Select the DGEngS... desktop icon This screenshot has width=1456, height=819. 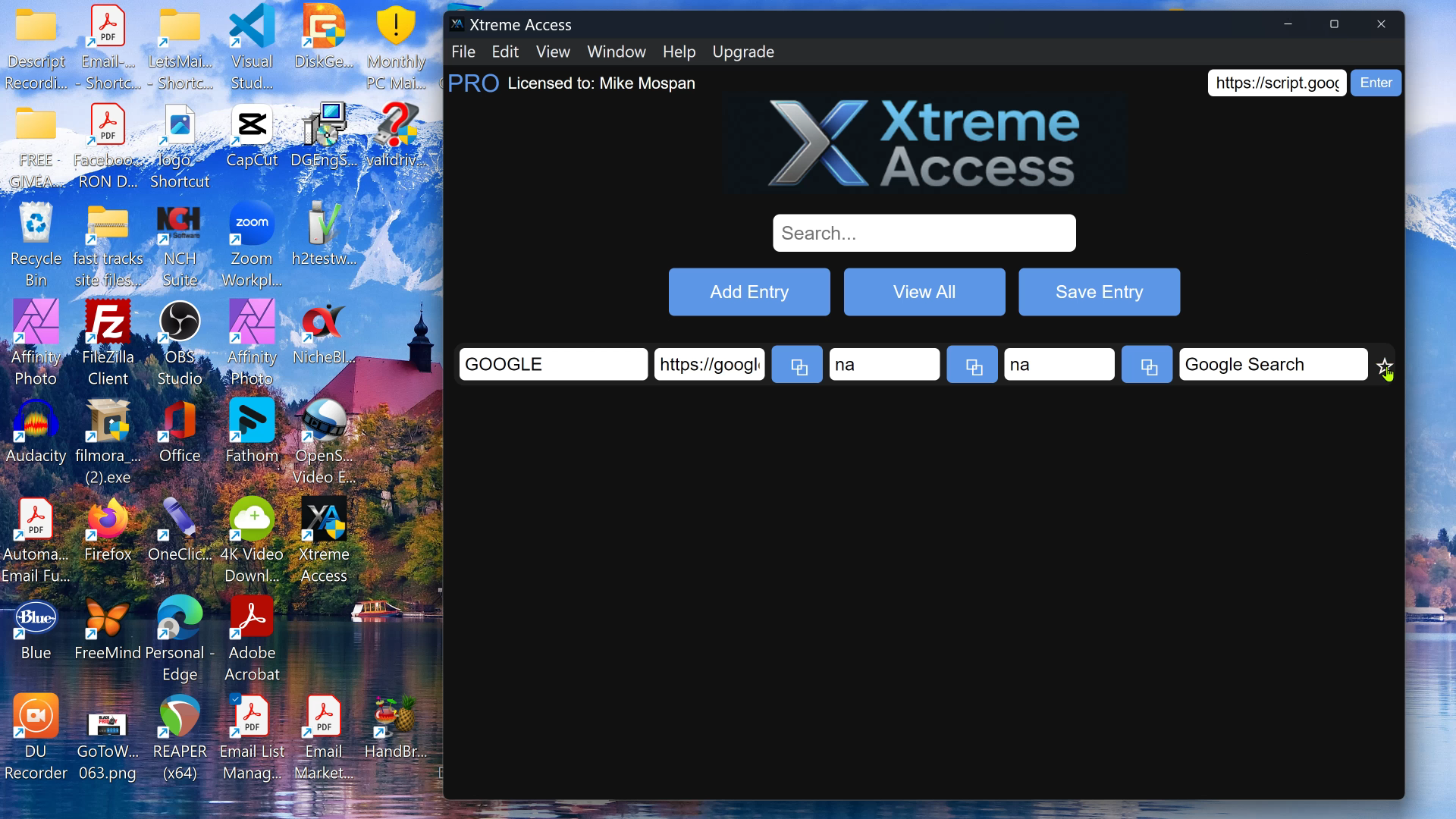[x=324, y=135]
